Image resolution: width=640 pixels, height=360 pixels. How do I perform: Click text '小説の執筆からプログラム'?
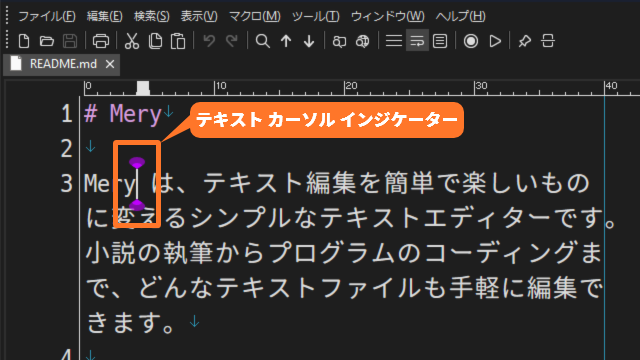click(x=241, y=253)
